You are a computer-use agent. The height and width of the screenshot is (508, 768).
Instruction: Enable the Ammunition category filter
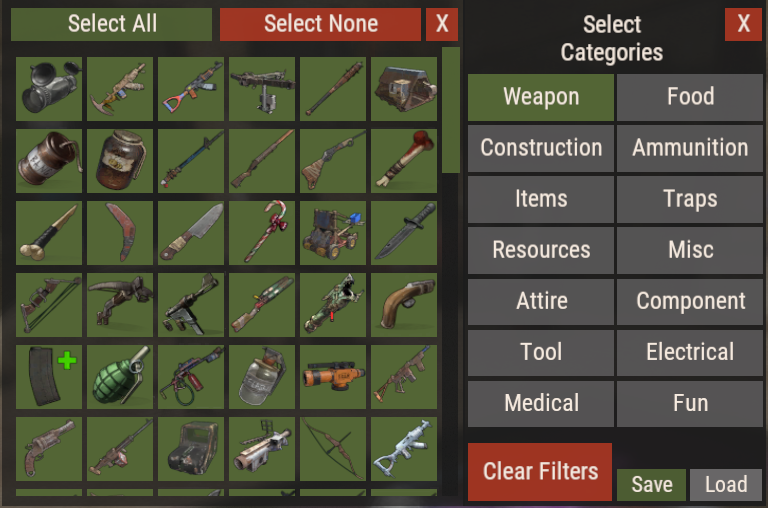pos(690,148)
